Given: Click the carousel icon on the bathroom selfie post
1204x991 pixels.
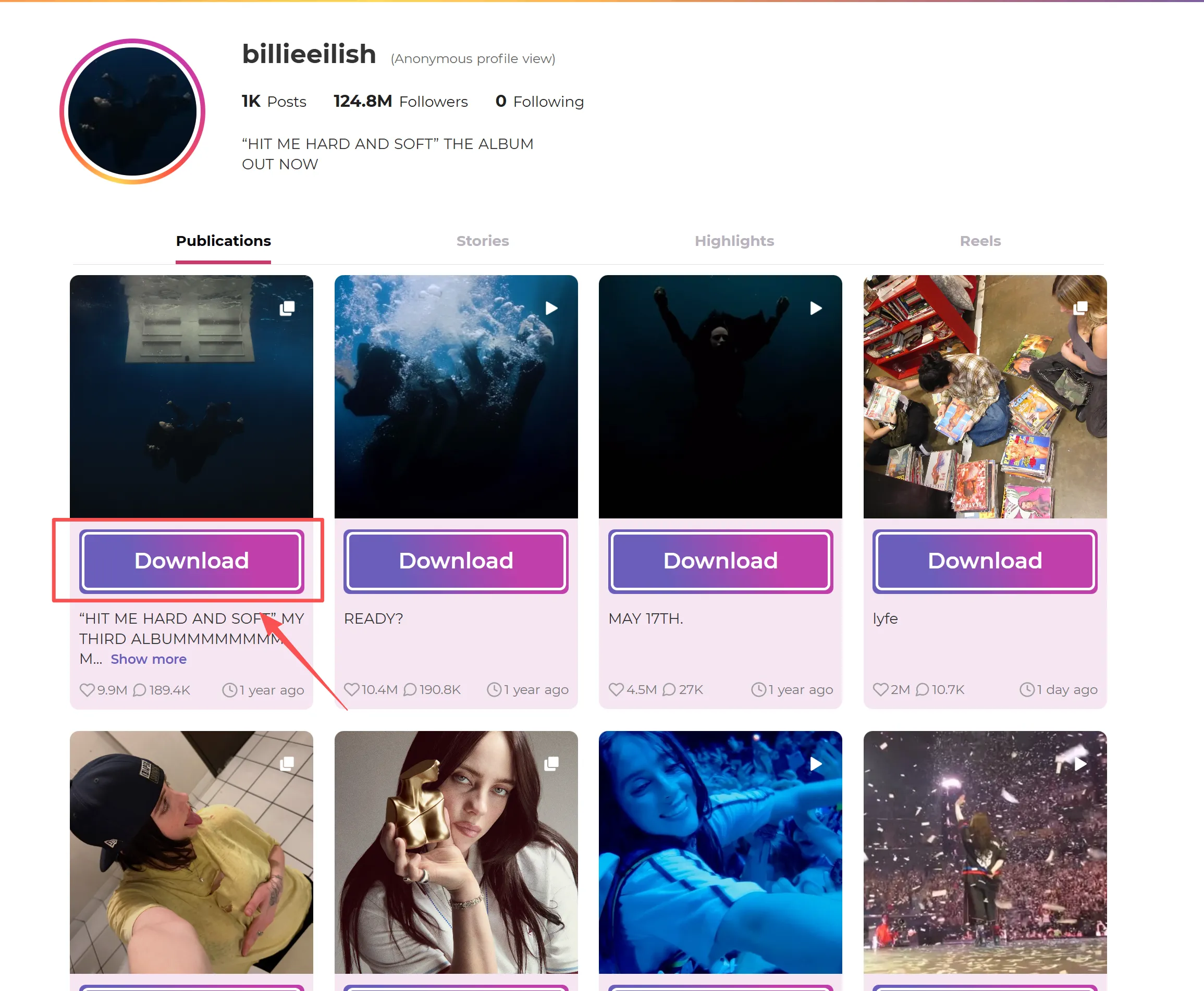Looking at the screenshot, I should pyautogui.click(x=286, y=763).
